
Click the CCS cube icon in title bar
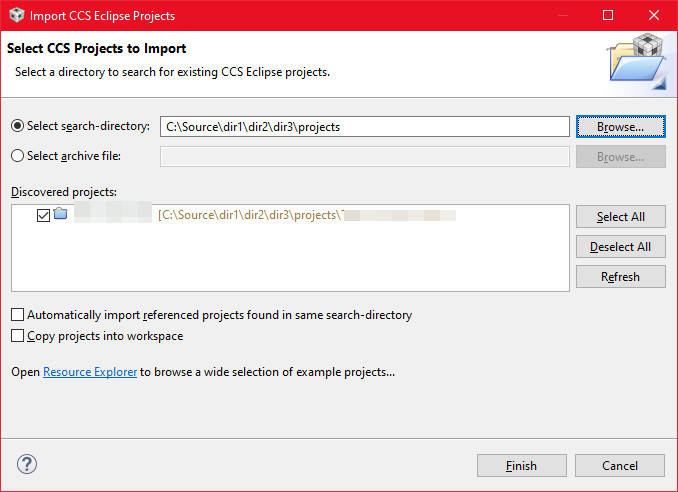16,15
